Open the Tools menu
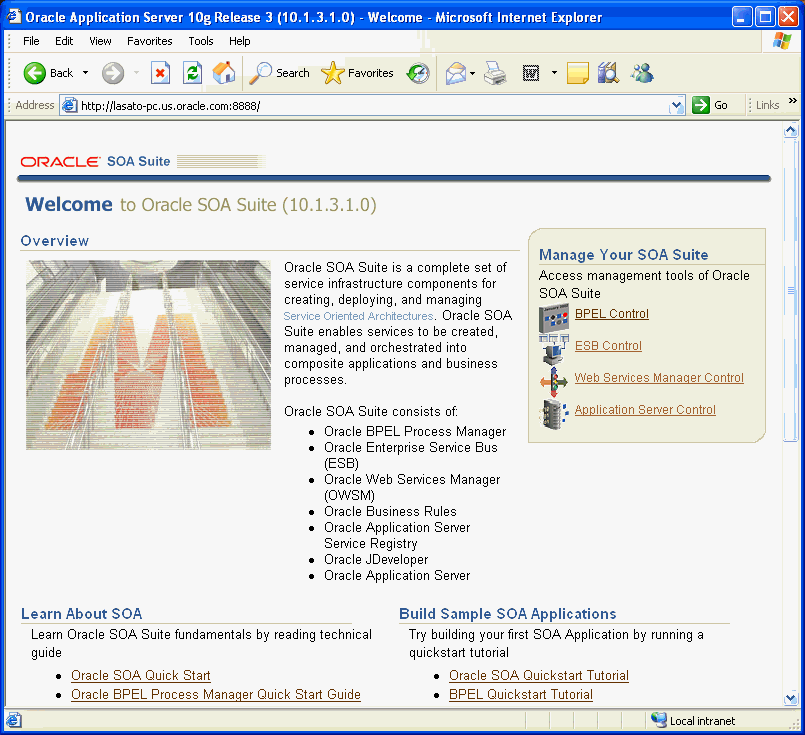 (201, 41)
